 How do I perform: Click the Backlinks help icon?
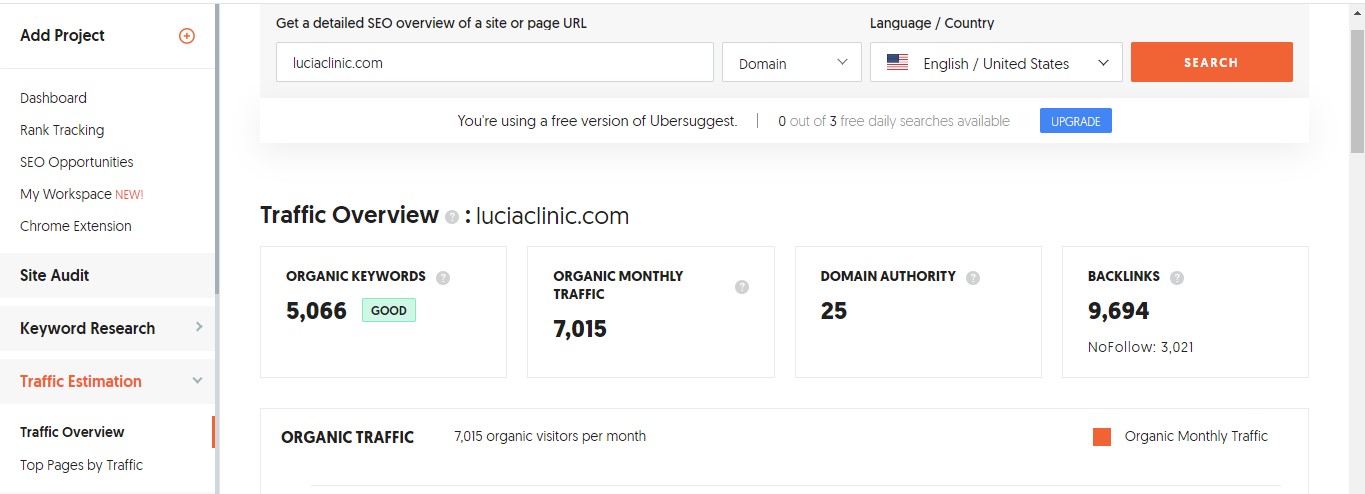(x=1177, y=277)
